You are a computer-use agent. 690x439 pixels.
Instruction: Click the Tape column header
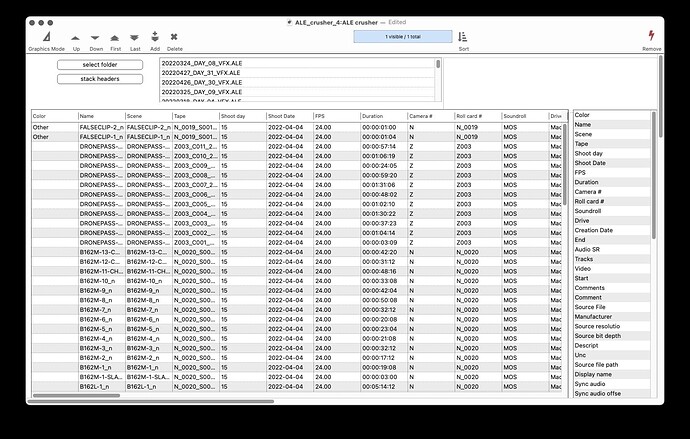click(x=196, y=116)
